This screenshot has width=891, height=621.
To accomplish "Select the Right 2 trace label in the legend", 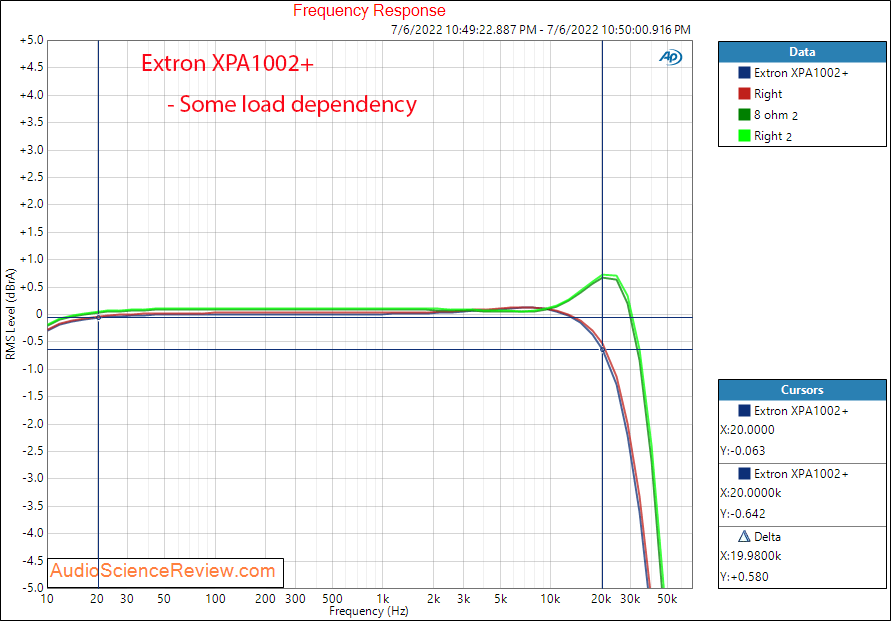I will (x=773, y=136).
